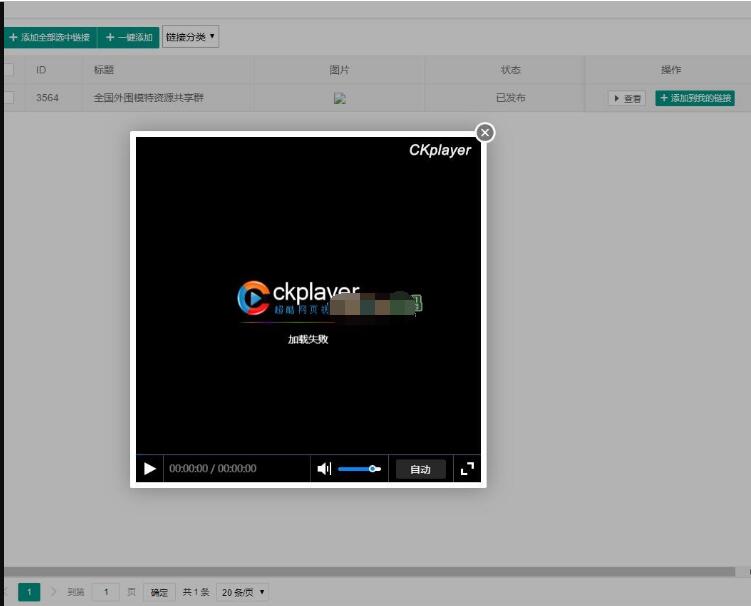Select the title 全国外围模特资源共享群
751x606 pixels.
coord(148,98)
